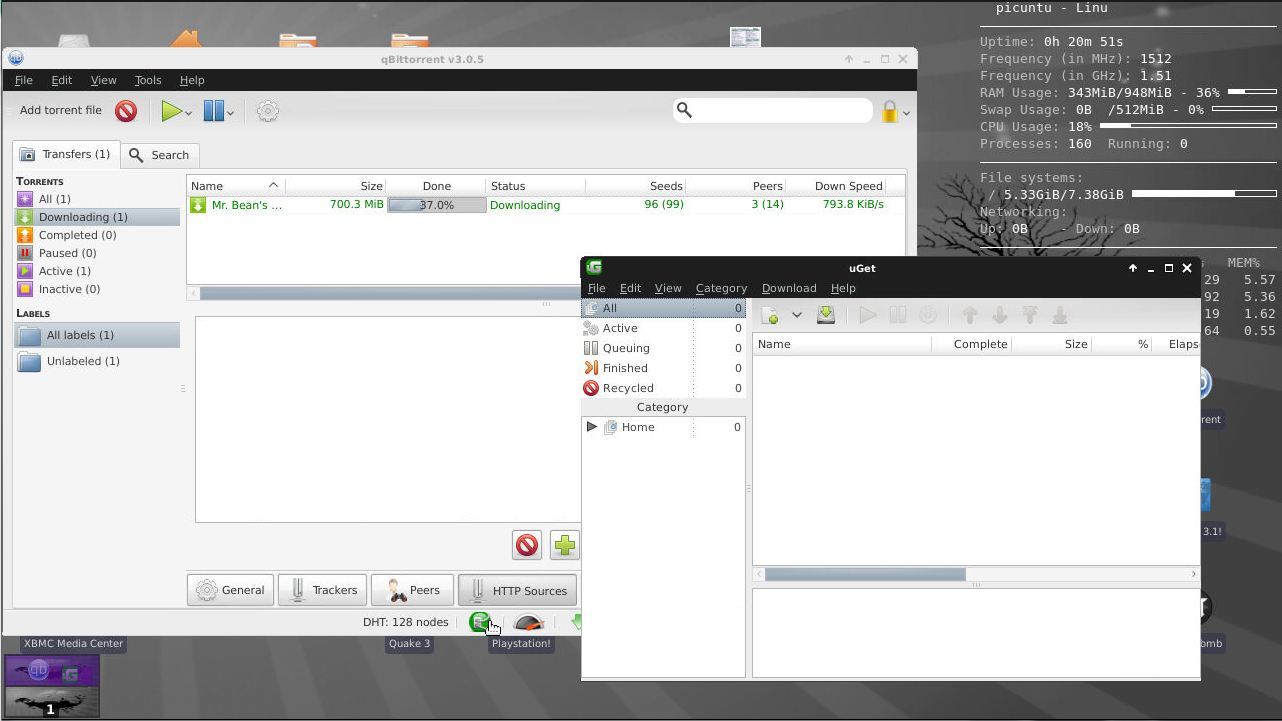
Task: Click qBittorrent horizontal scrollbar under the torrent list
Action: coord(390,293)
